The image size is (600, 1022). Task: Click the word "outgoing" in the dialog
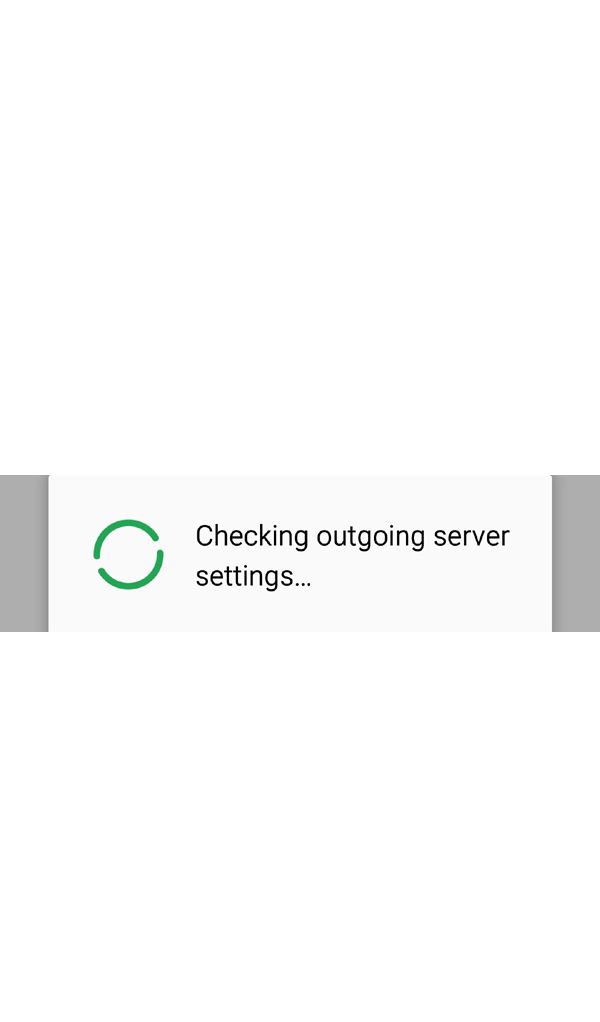(x=371, y=537)
